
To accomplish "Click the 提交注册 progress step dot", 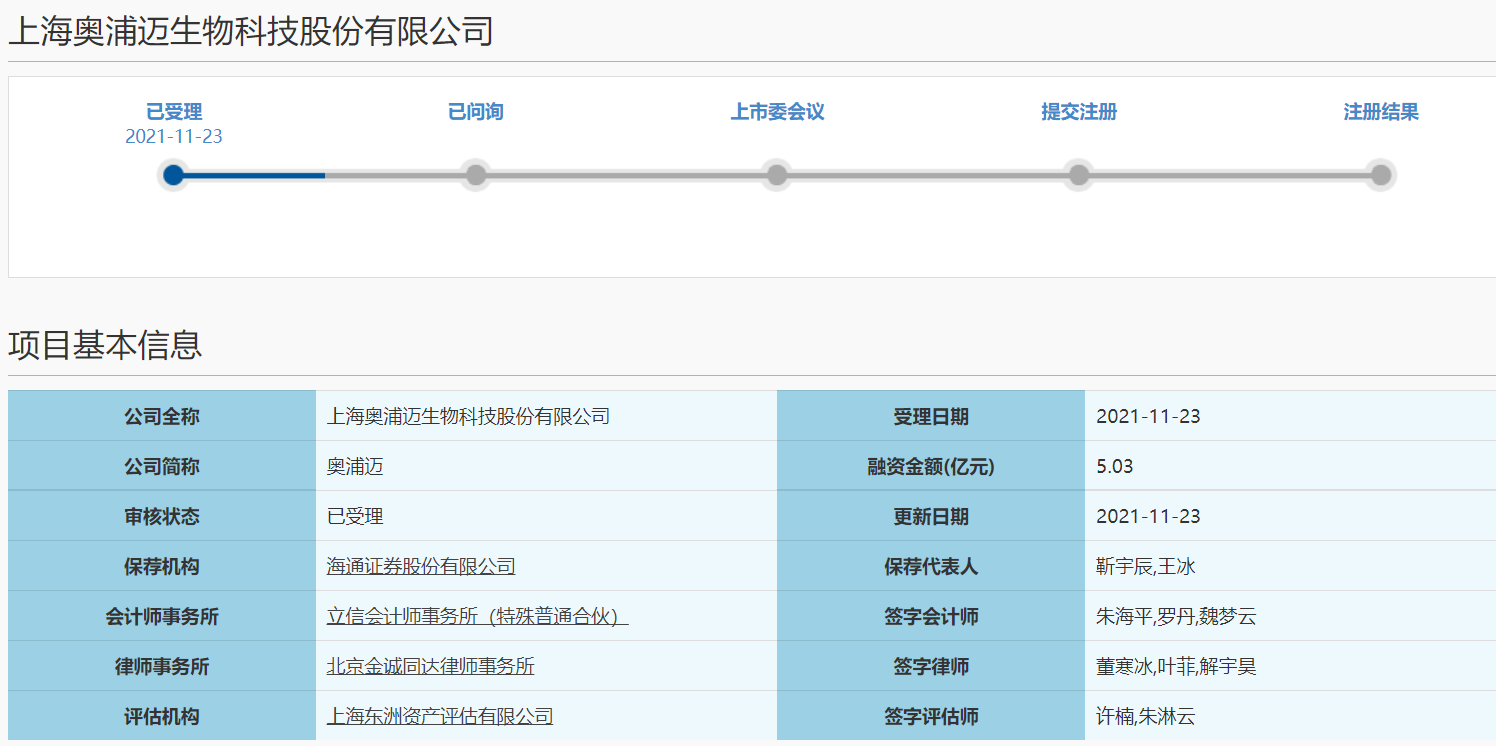I will coord(1079,175).
